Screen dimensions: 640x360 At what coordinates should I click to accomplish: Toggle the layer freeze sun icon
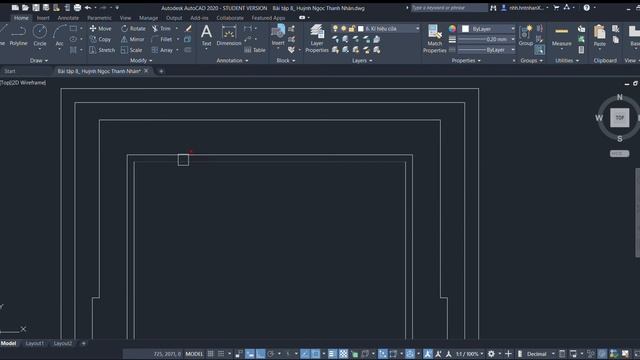coord(344,29)
